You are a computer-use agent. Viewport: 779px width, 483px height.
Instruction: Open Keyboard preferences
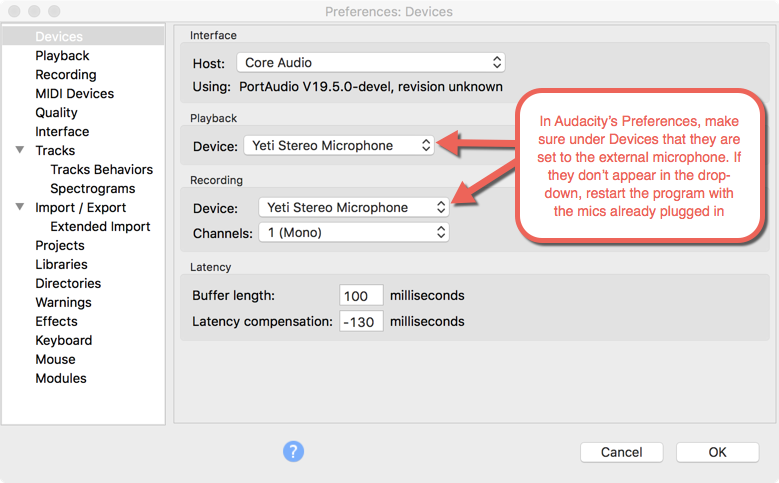tap(64, 340)
